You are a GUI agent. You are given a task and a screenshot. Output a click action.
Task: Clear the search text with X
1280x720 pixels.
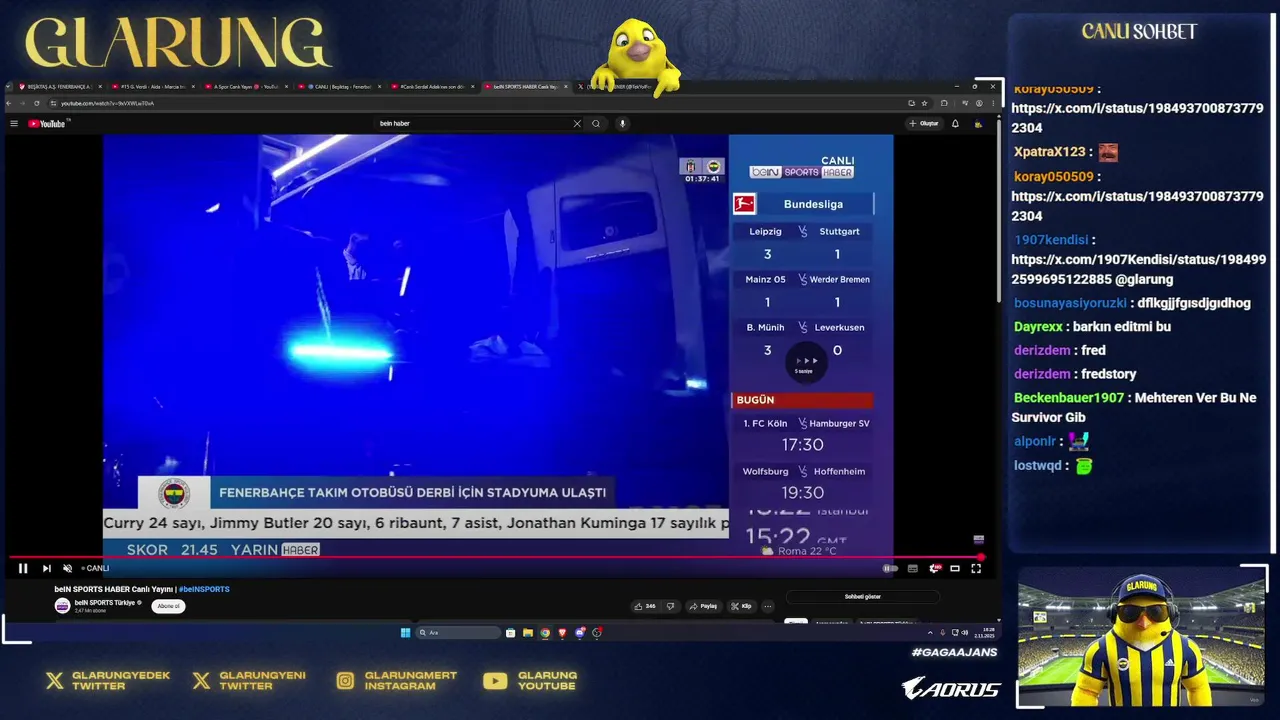576,124
